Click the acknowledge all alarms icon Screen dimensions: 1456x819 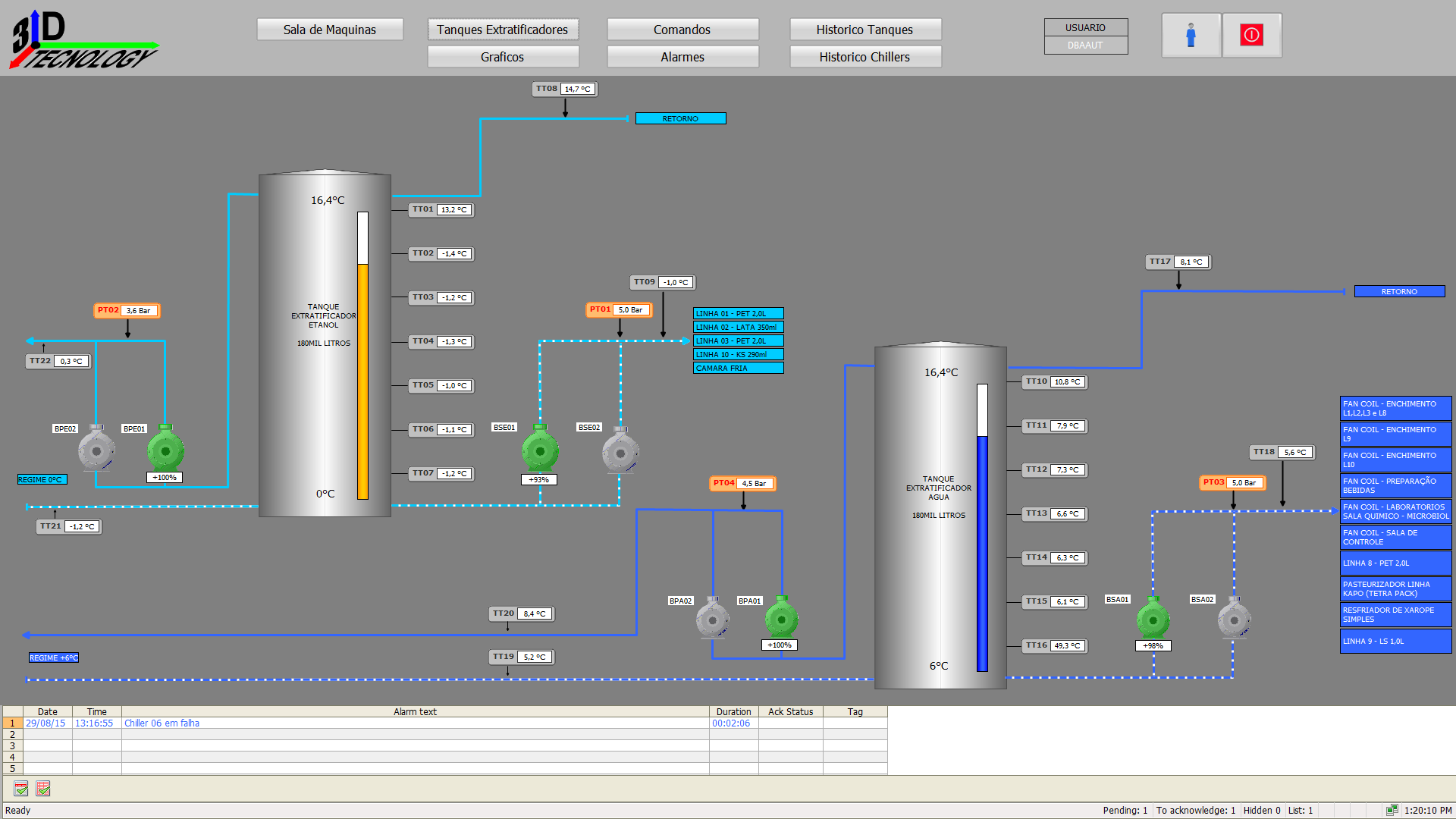point(43,789)
